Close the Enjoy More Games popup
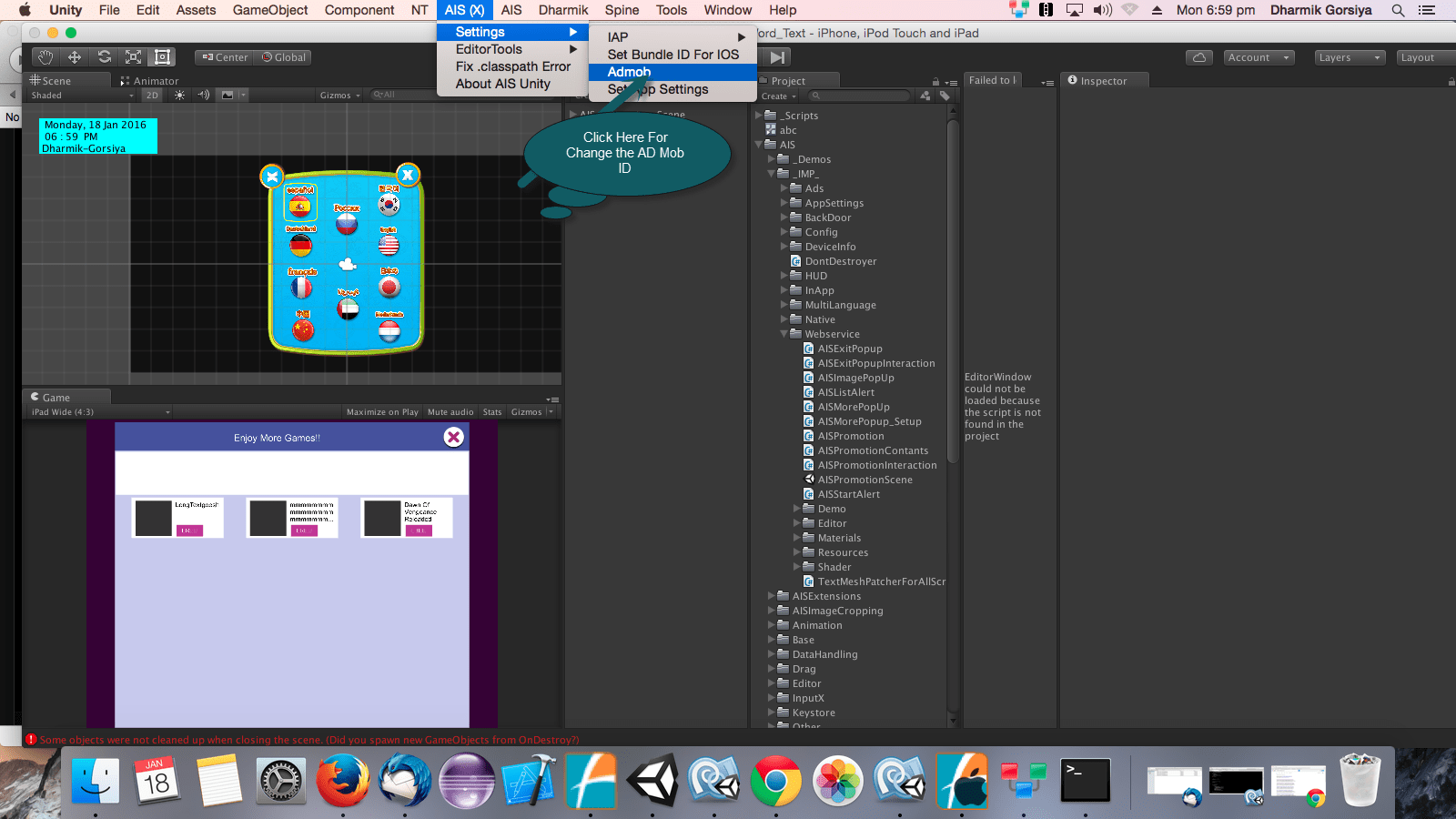The width and height of the screenshot is (1456, 819). click(x=454, y=438)
